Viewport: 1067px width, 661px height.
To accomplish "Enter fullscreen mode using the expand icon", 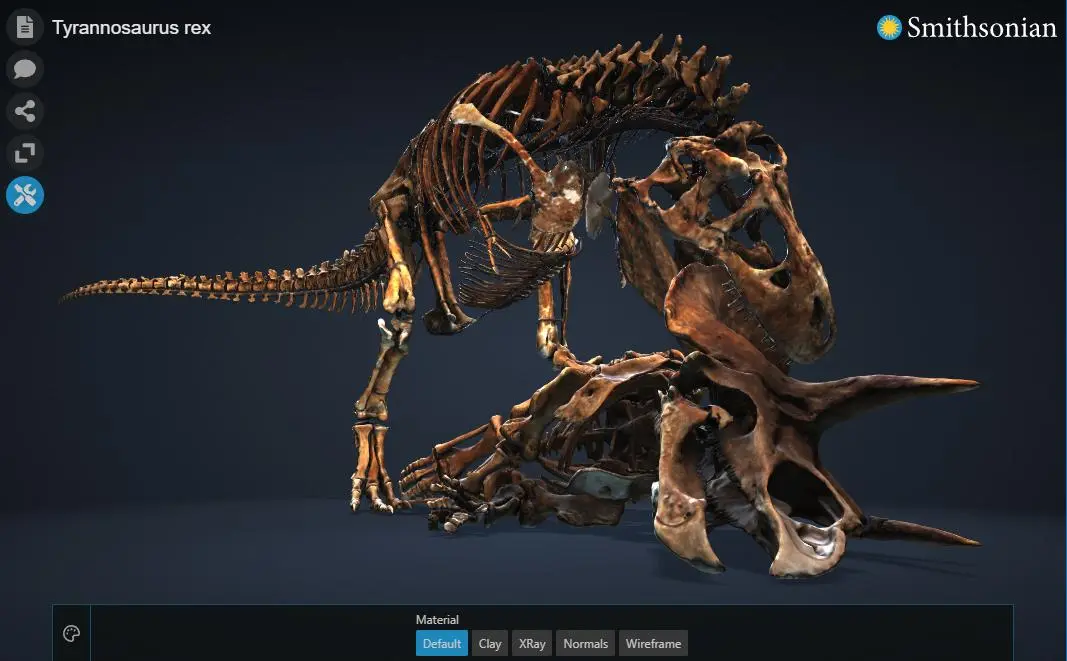I will (x=25, y=153).
